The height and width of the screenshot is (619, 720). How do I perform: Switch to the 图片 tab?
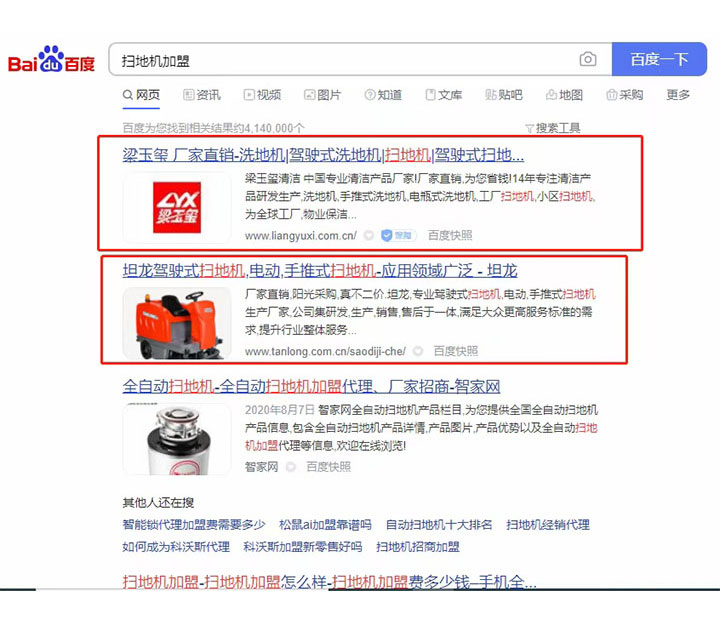pyautogui.click(x=322, y=95)
